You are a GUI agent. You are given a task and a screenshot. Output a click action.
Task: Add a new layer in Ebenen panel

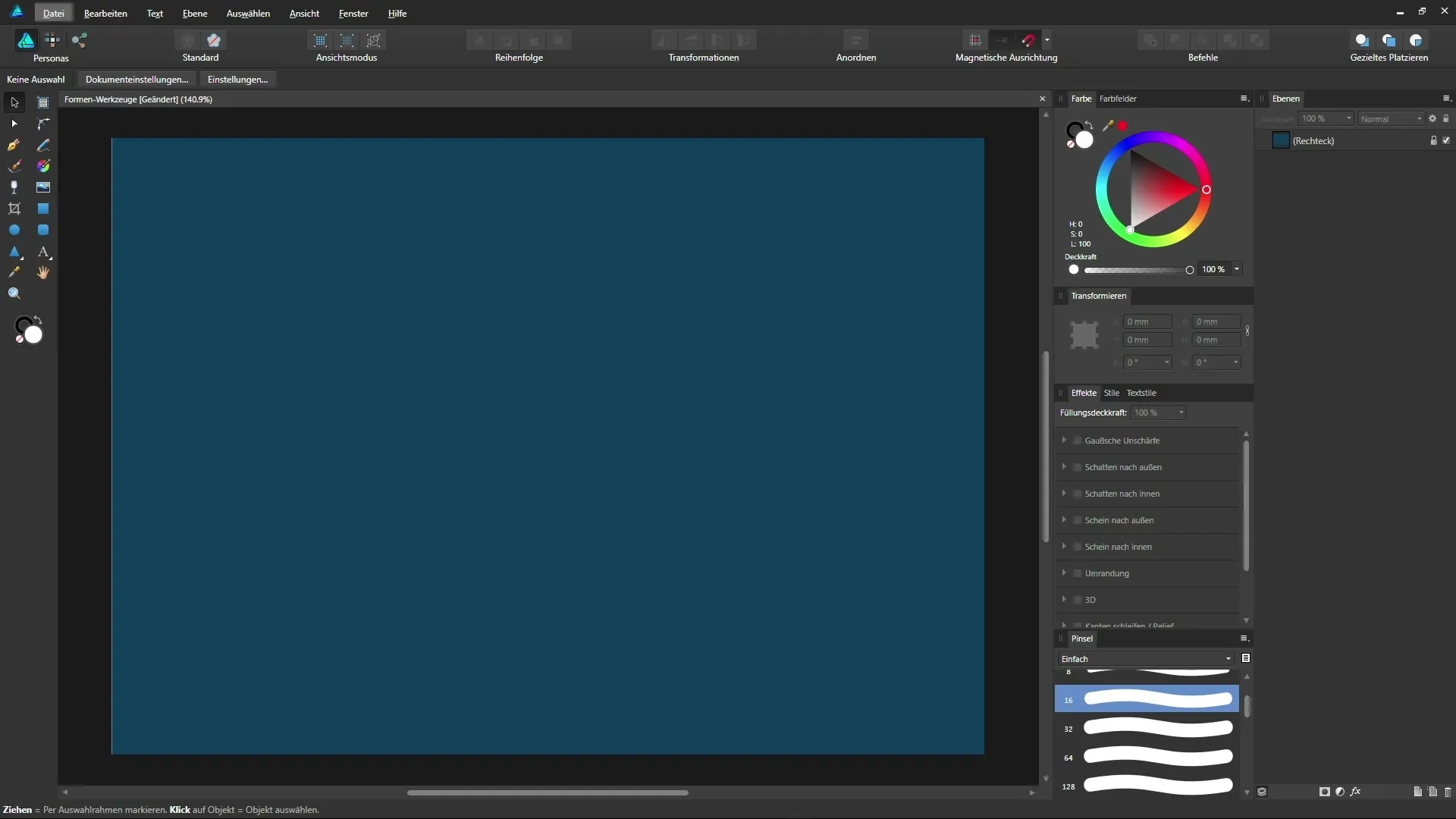tap(1417, 792)
